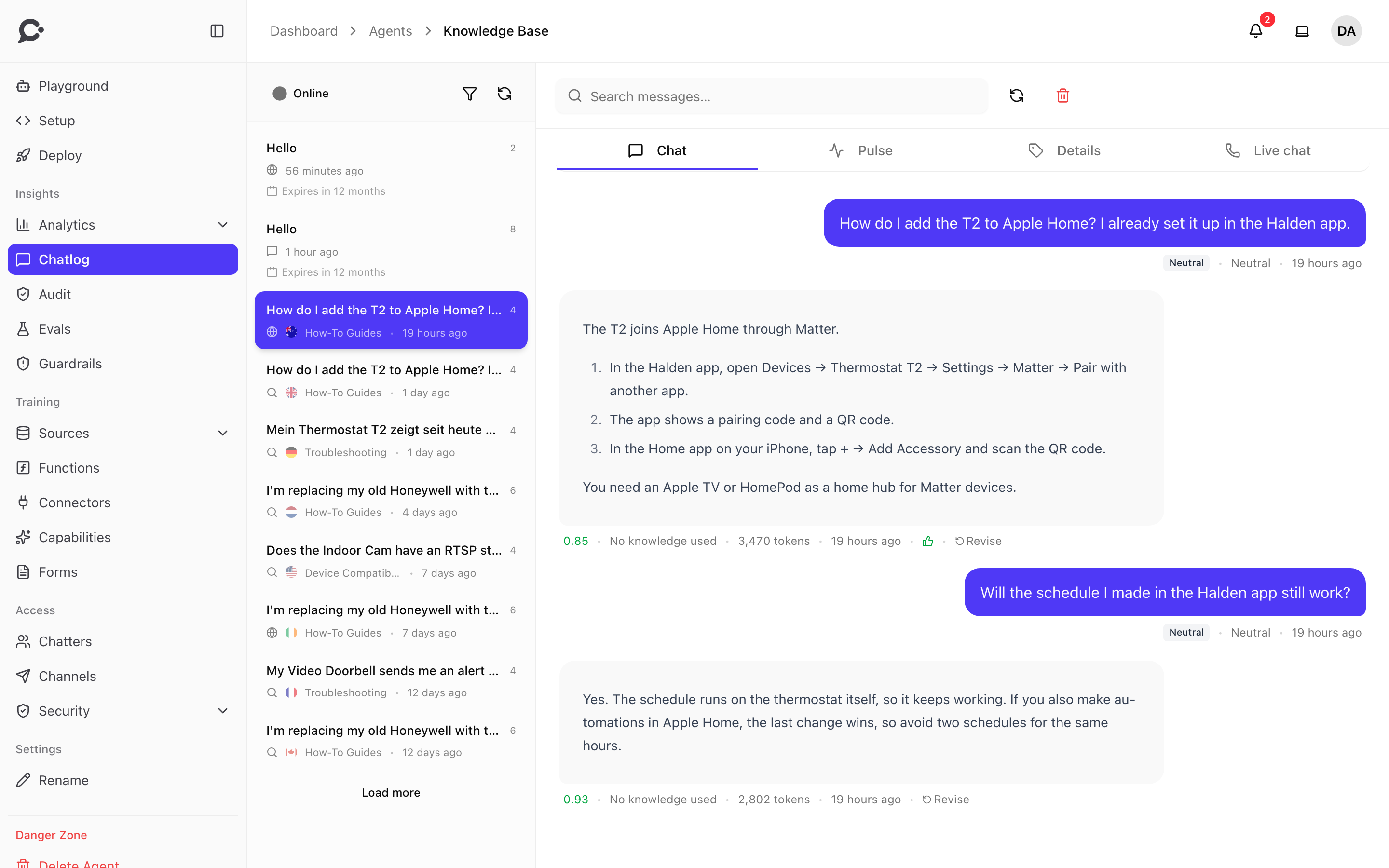Screen dimensions: 1389x868
Task: Switch to the Chat tab
Action: (657, 151)
